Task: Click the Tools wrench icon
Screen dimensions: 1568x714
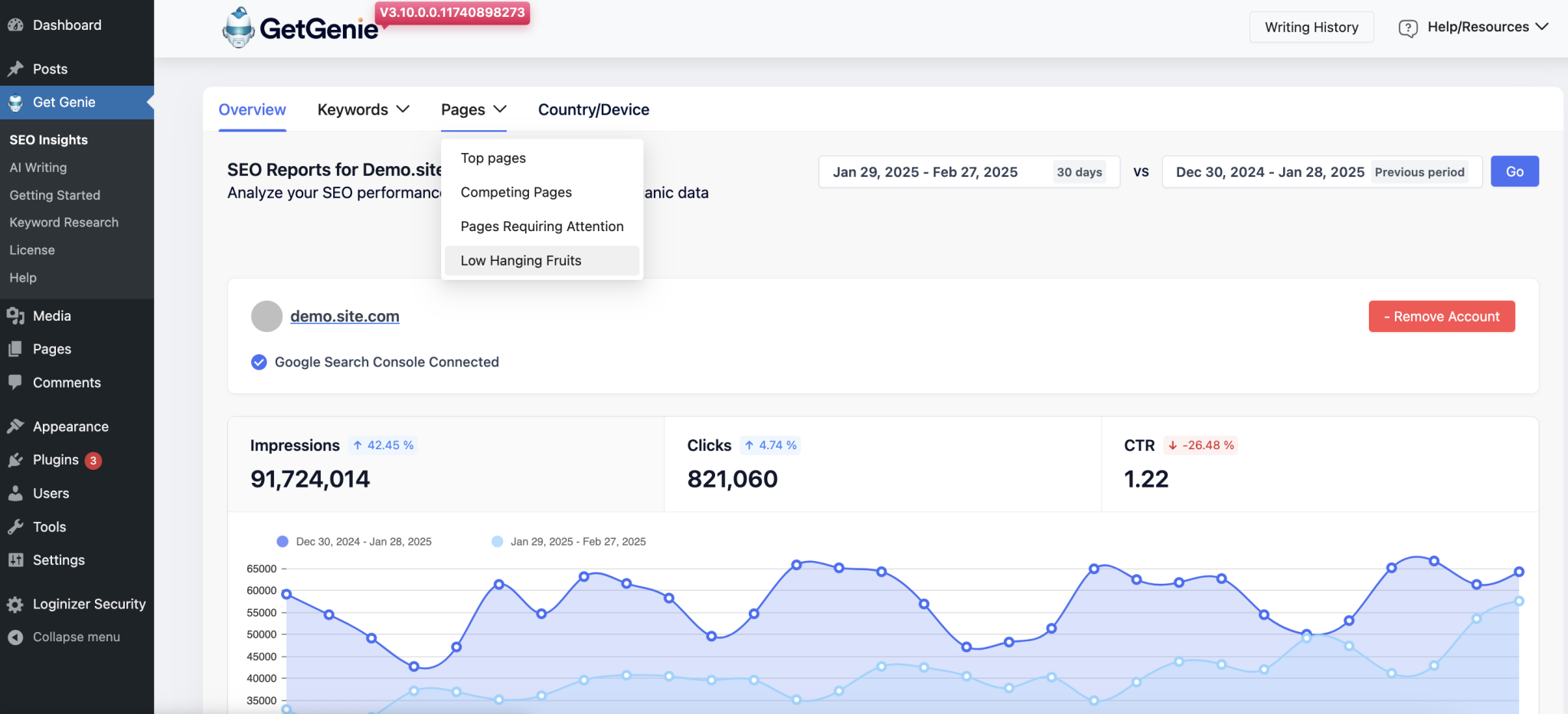Action: 15,527
